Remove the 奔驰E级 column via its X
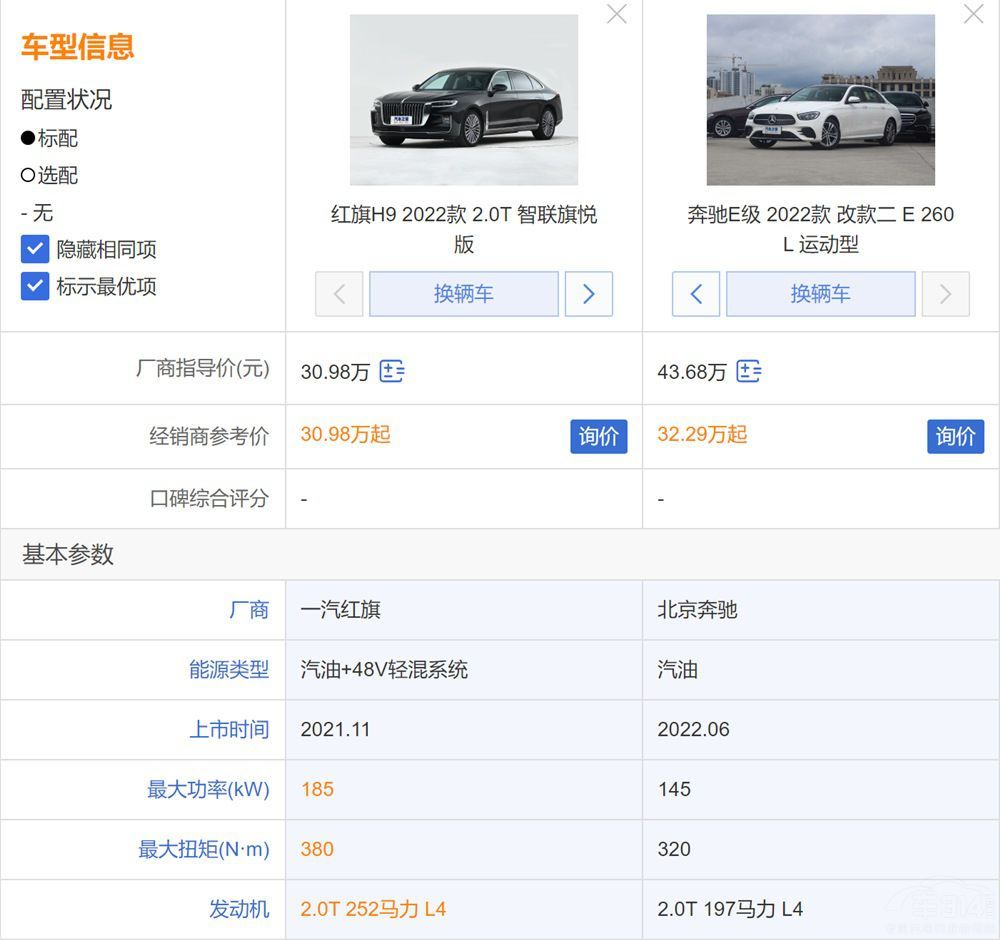Viewport: 1000px width, 940px height. tap(972, 14)
